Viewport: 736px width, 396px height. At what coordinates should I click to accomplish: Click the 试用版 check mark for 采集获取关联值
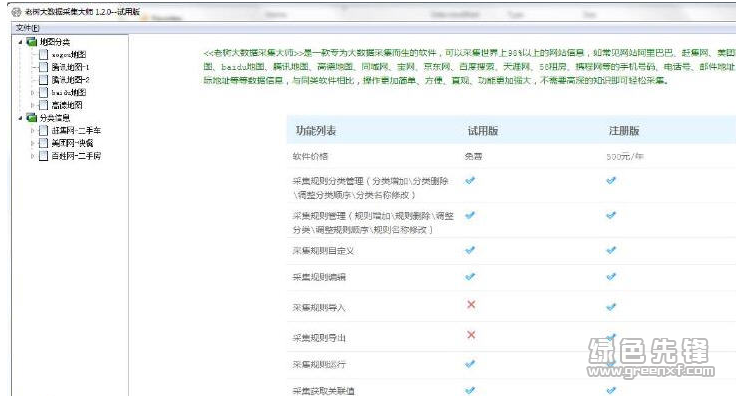(x=470, y=390)
